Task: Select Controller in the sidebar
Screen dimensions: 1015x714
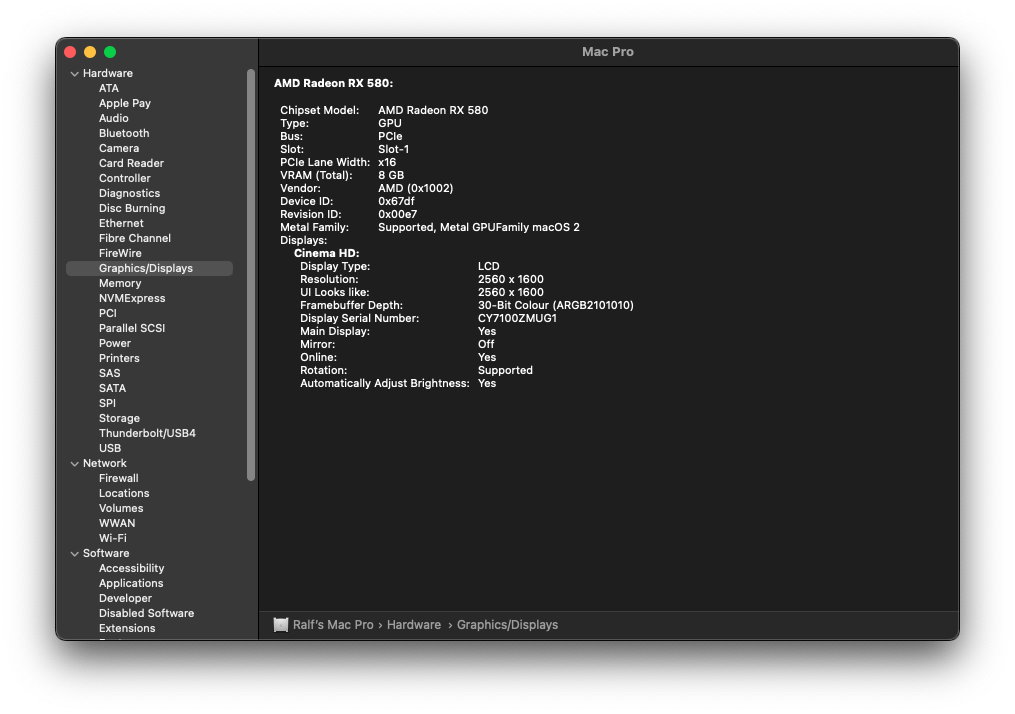Action: click(125, 177)
